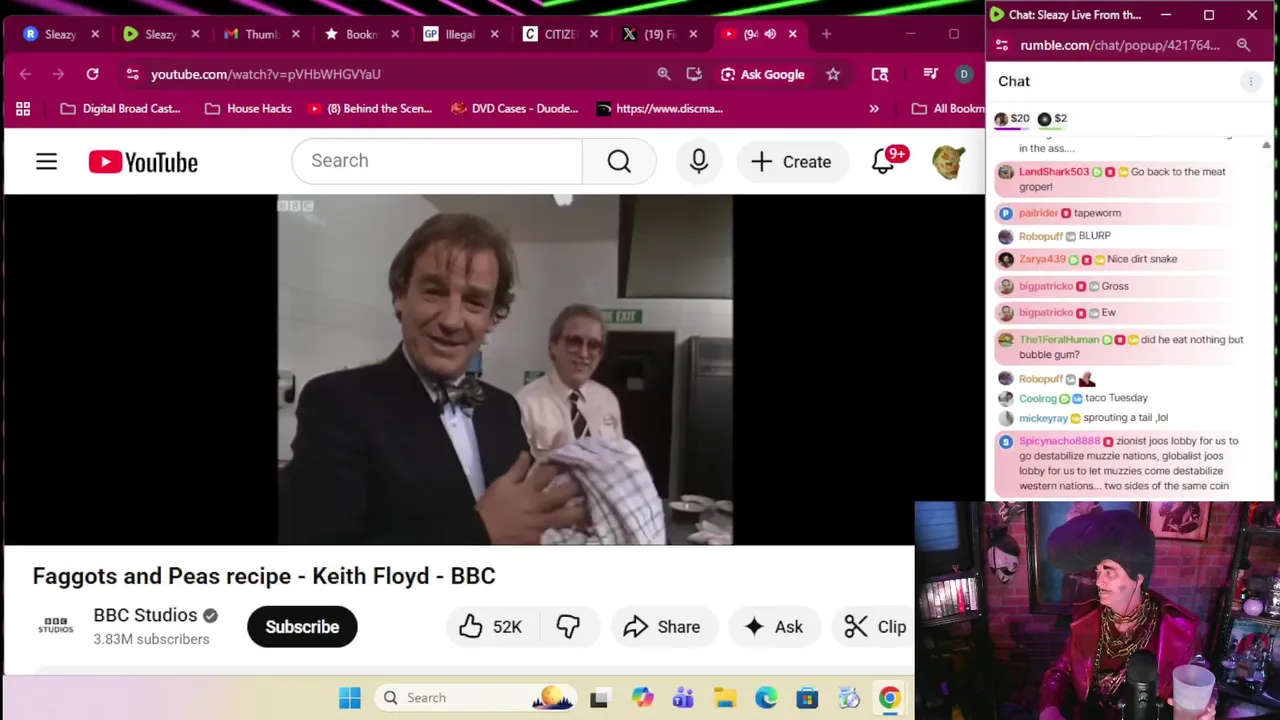Open the YouTube guide hamburger menu

(47, 162)
